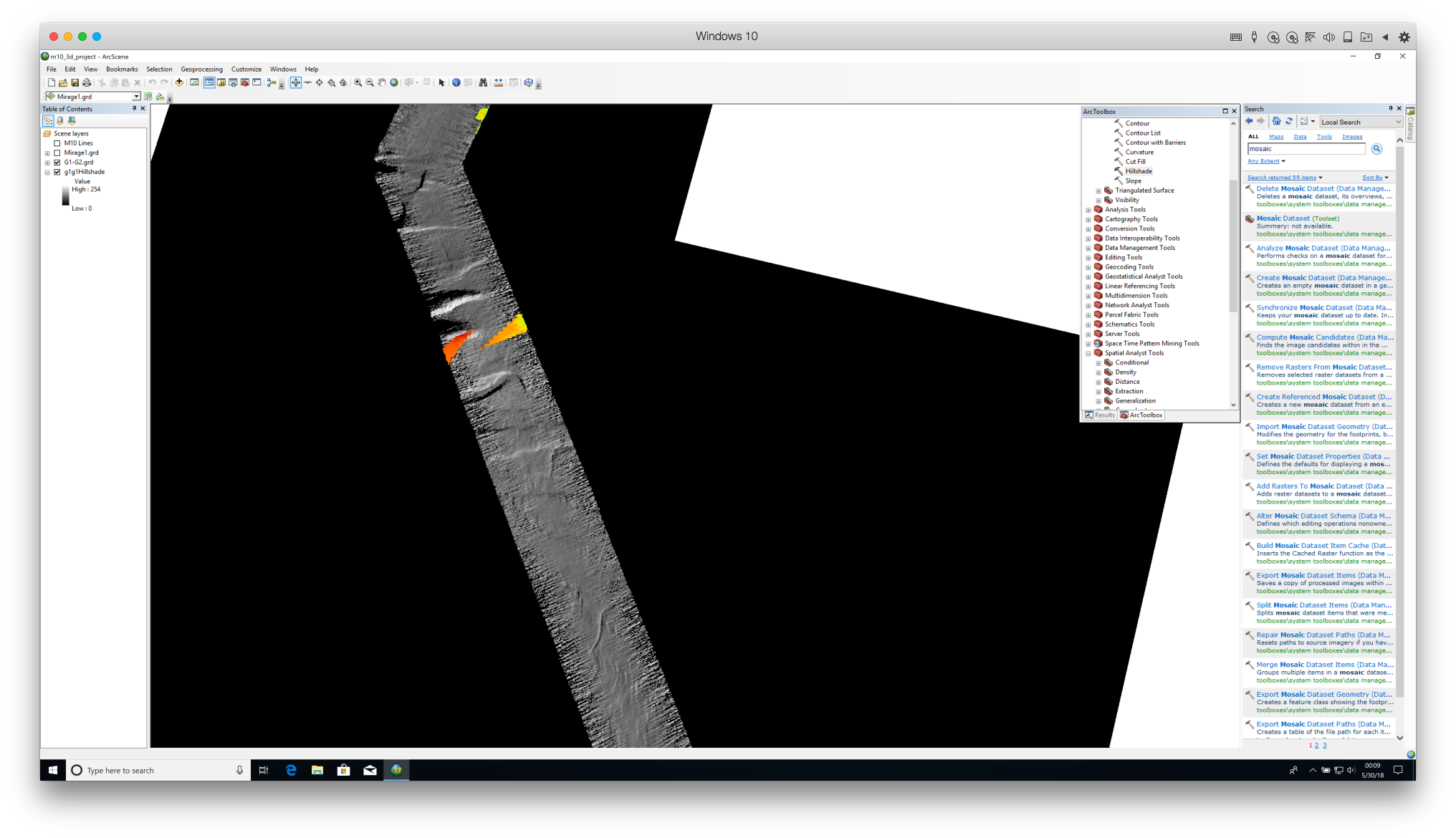Screen dimensions: 1456x838
Task: Save the current scene
Action: point(75,83)
